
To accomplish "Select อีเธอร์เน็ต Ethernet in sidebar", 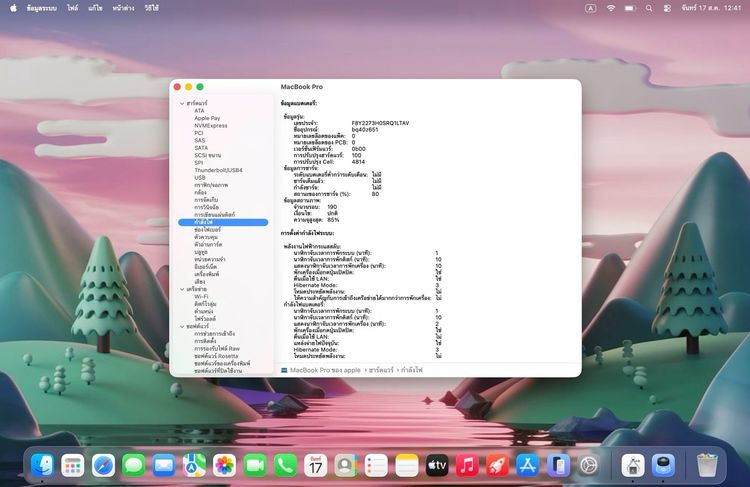I will click(205, 267).
